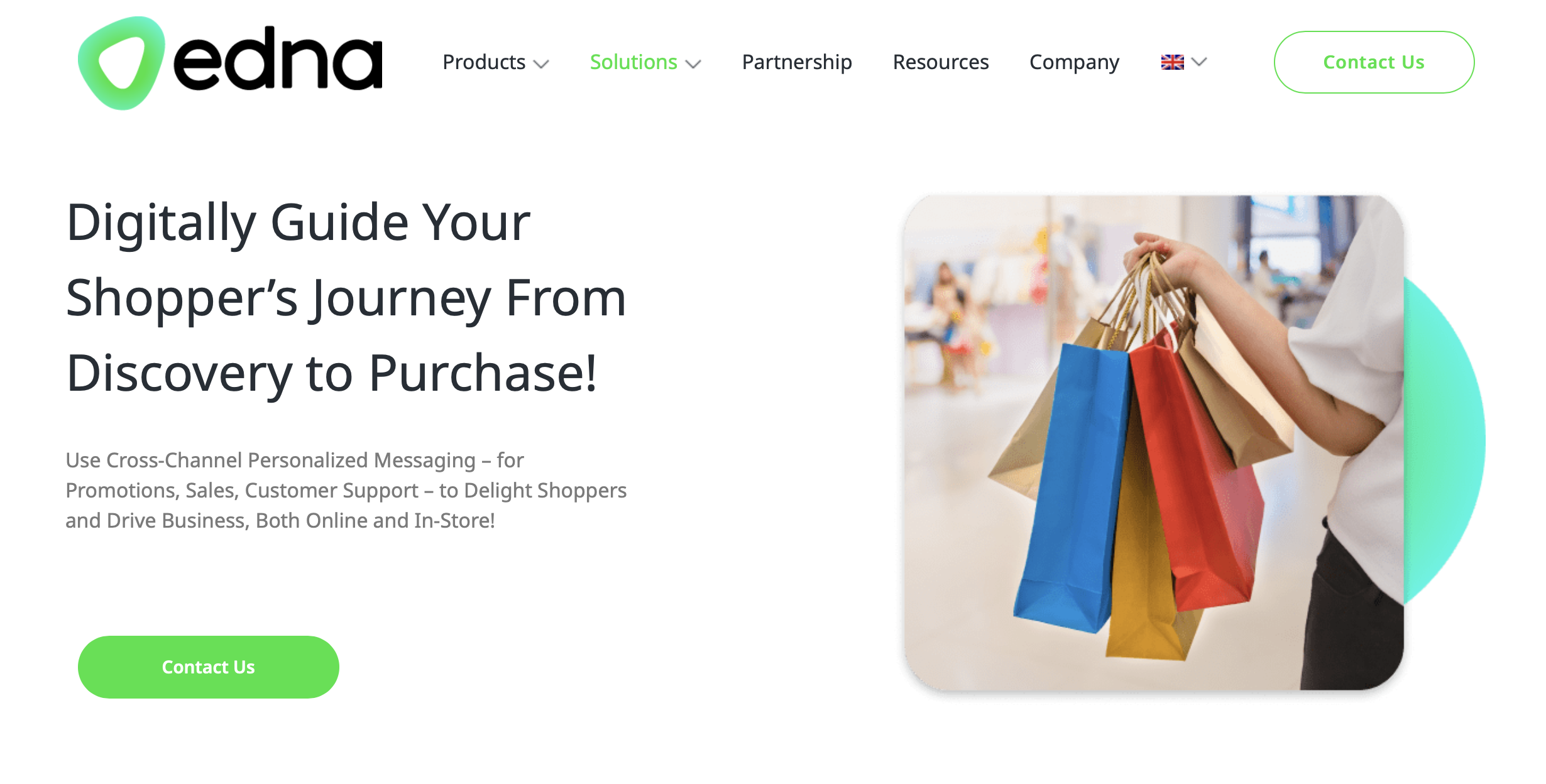The width and height of the screenshot is (1546, 784).
Task: Open the Solutions menu
Action: tap(633, 62)
